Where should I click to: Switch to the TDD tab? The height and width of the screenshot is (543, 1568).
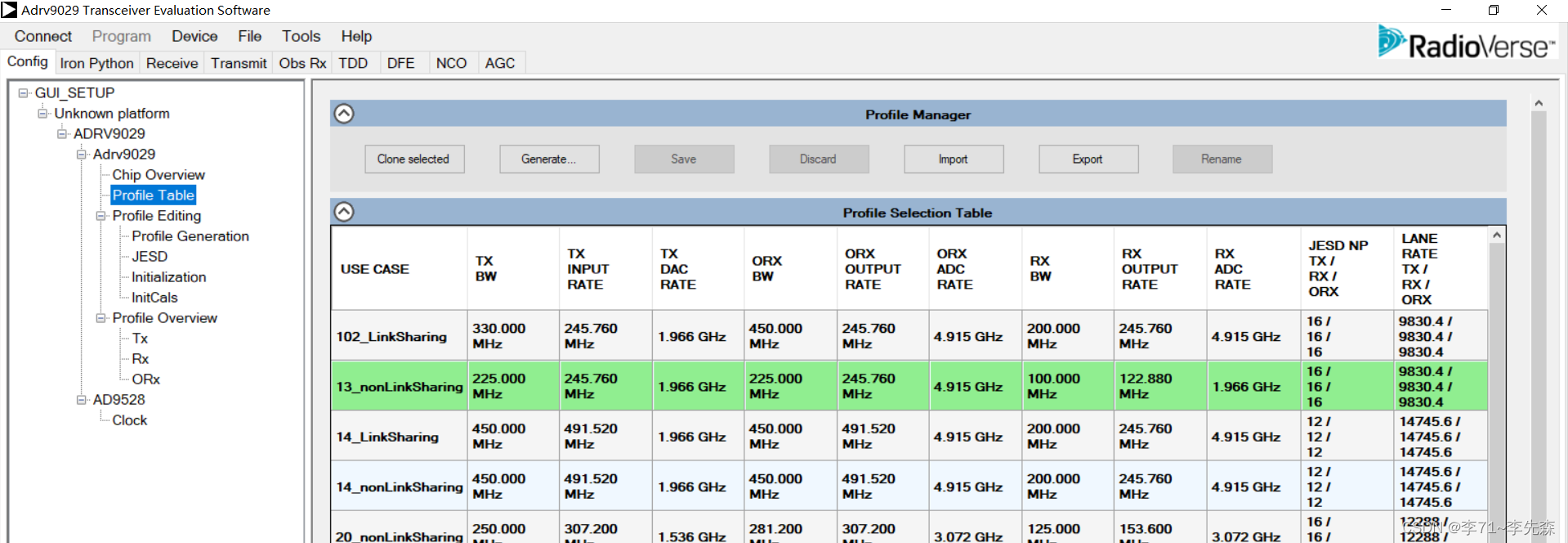354,63
